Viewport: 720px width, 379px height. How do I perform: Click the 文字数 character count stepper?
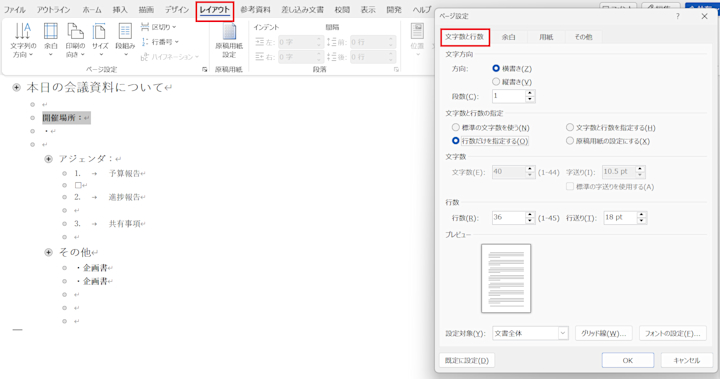point(530,172)
